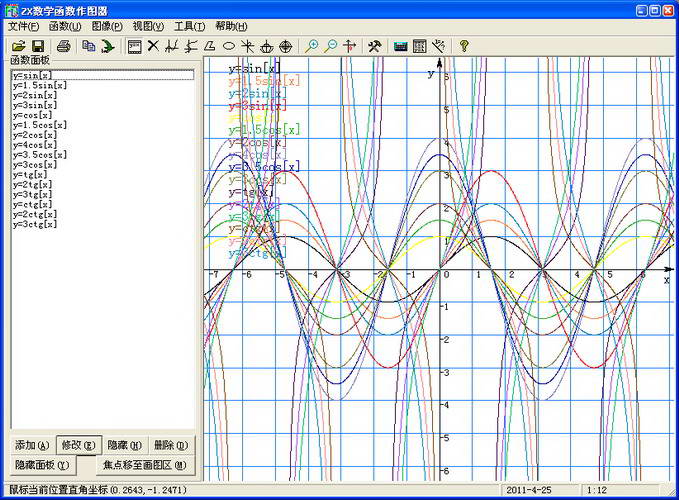Screen dimensions: 679x500
Task: Click the green arrow export icon
Action: (107, 46)
